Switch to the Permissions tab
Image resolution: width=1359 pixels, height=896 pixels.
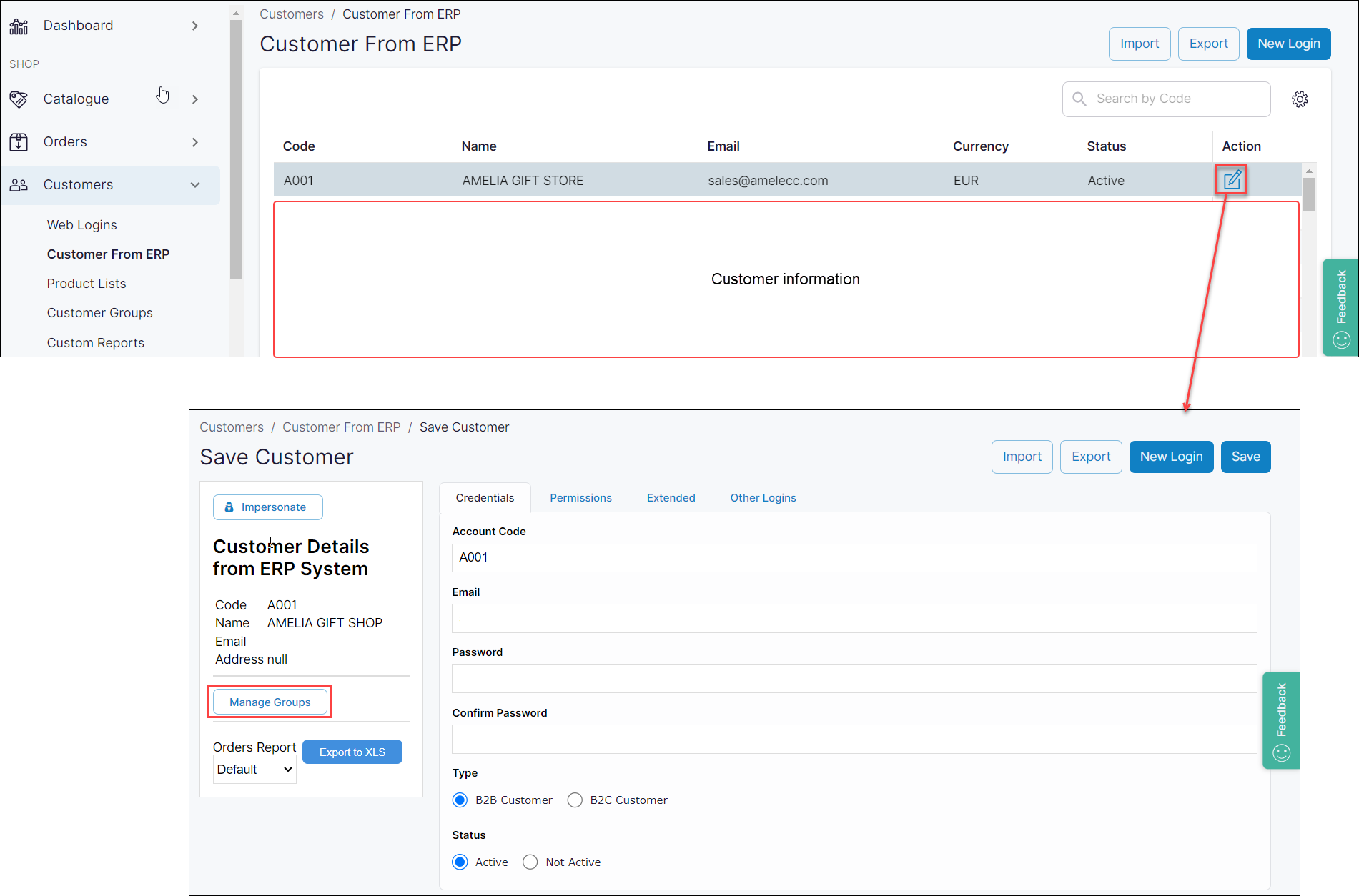580,498
